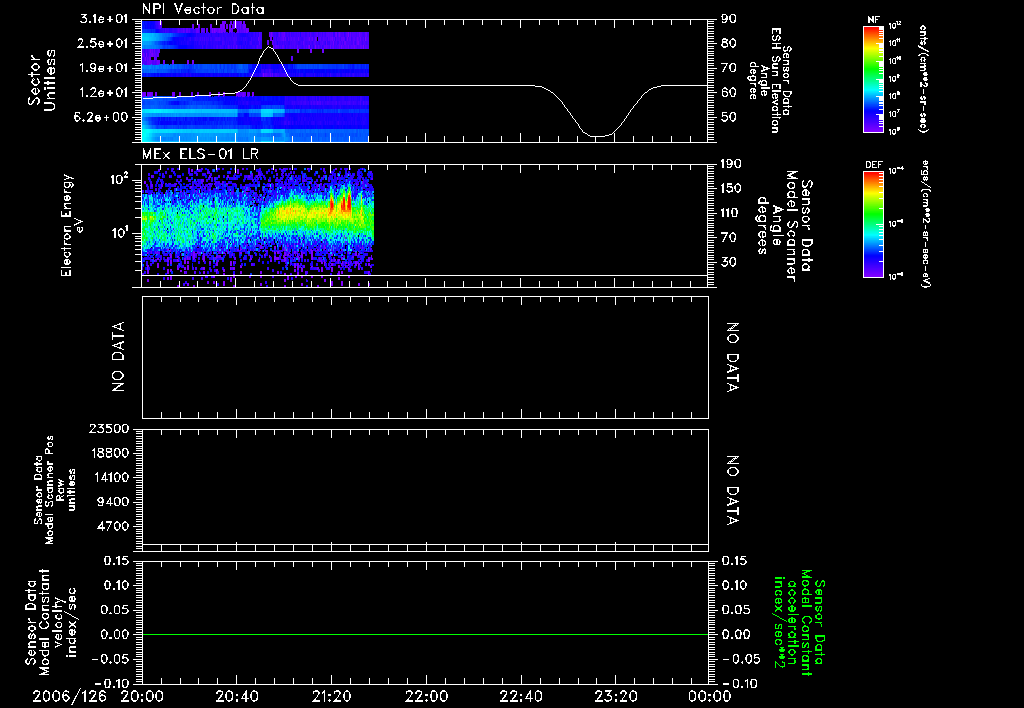
Task: Click the '50' sun elevation tick label
Action: (729, 117)
